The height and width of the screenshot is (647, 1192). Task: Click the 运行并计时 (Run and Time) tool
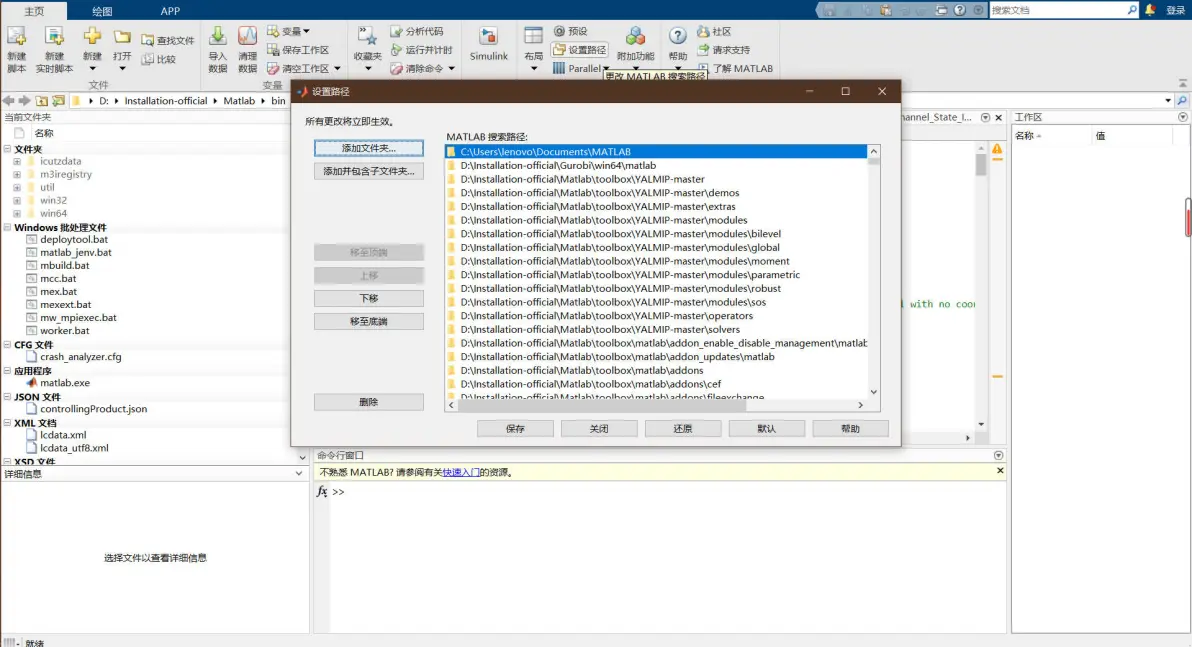[x=421, y=49]
